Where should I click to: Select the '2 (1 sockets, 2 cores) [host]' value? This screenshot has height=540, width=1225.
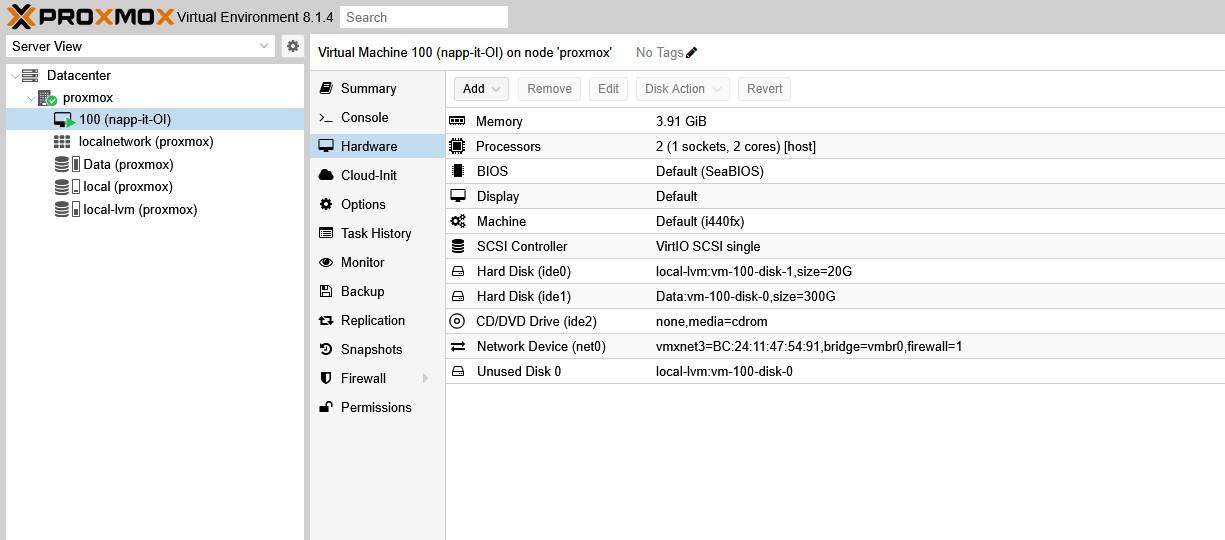[x=736, y=146]
